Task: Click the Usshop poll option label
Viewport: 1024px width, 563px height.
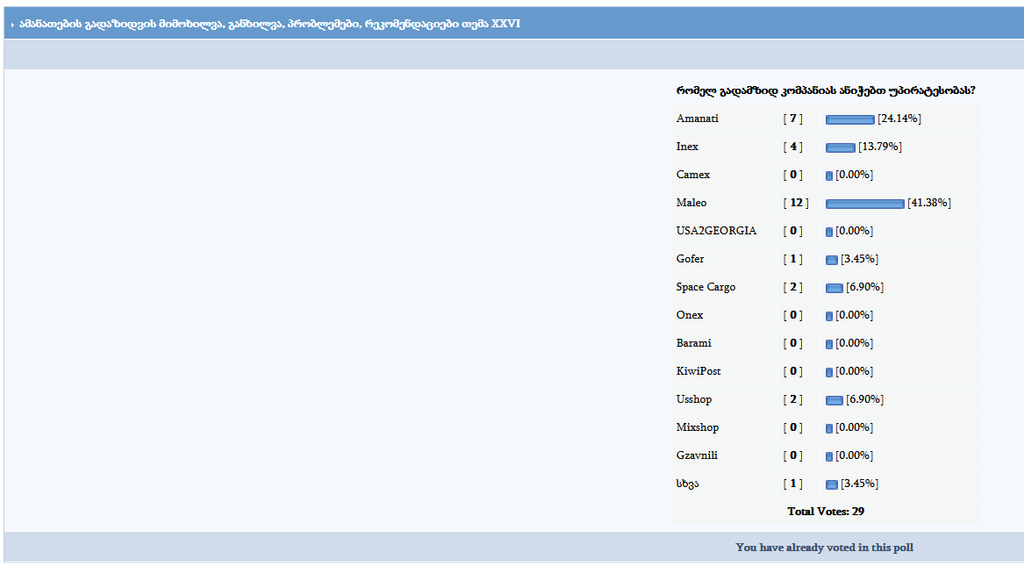Action: click(694, 399)
